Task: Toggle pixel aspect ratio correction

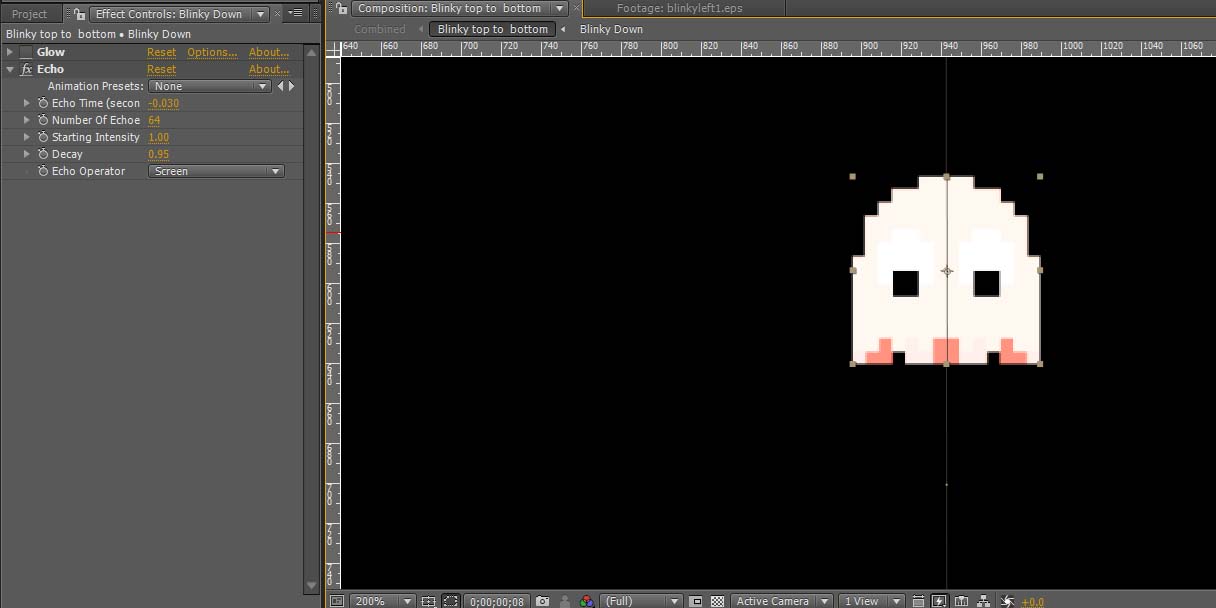Action: pyautogui.click(x=918, y=601)
